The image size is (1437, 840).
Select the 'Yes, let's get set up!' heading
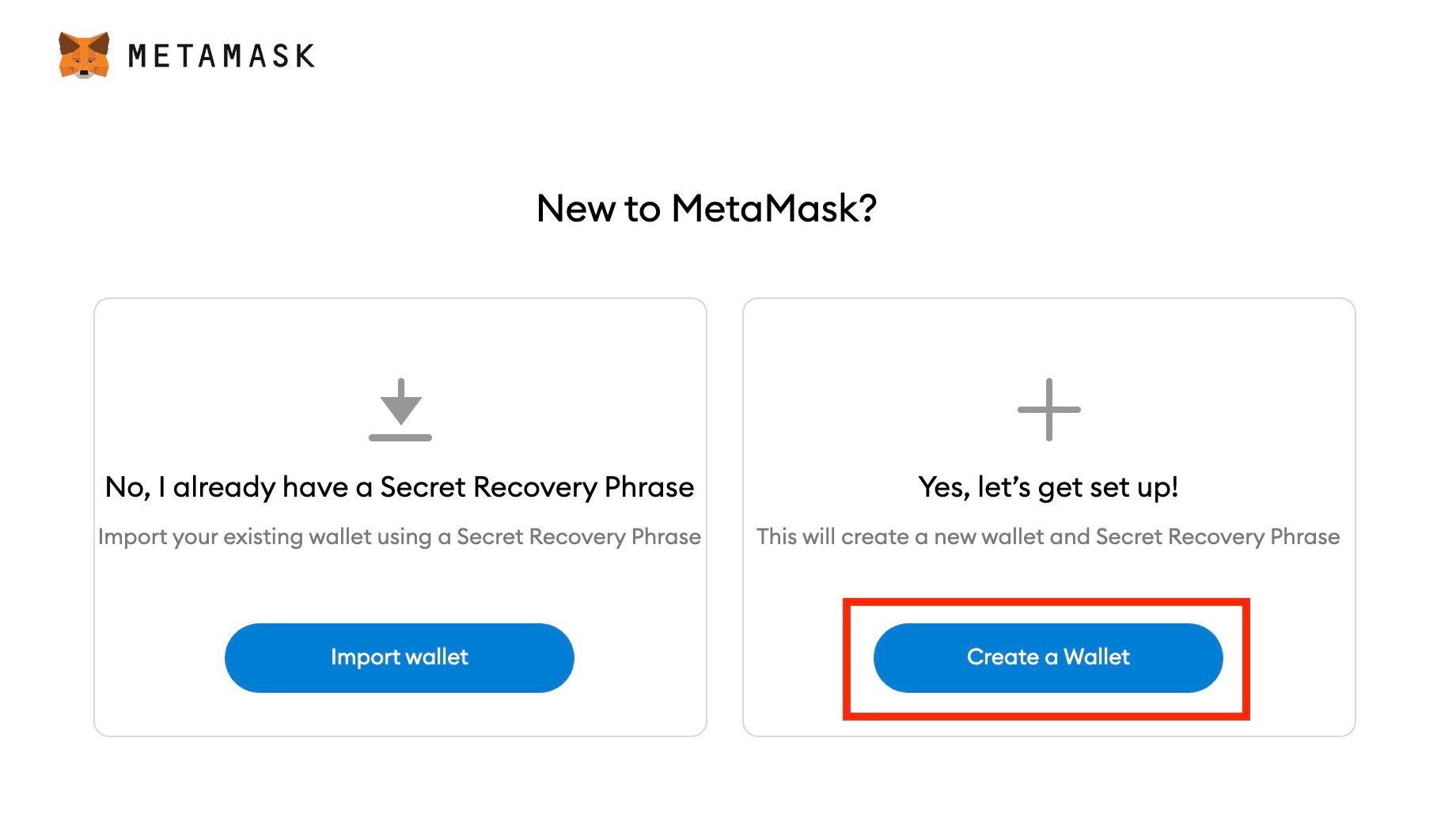[x=1048, y=487]
